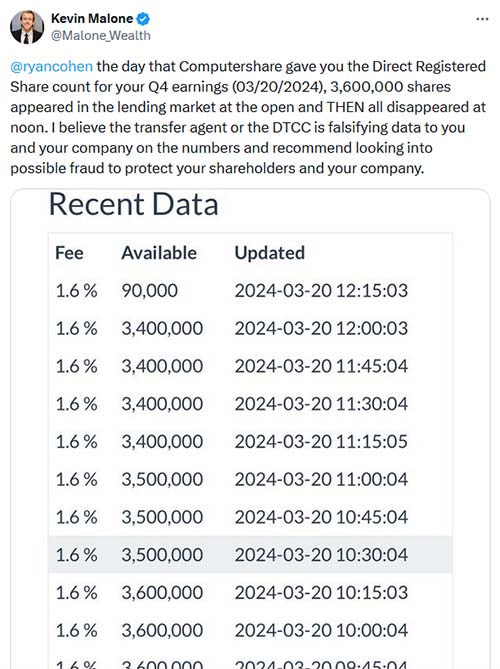The image size is (500, 669).
Task: Open the Kevin Malone display name
Action: pos(92,19)
